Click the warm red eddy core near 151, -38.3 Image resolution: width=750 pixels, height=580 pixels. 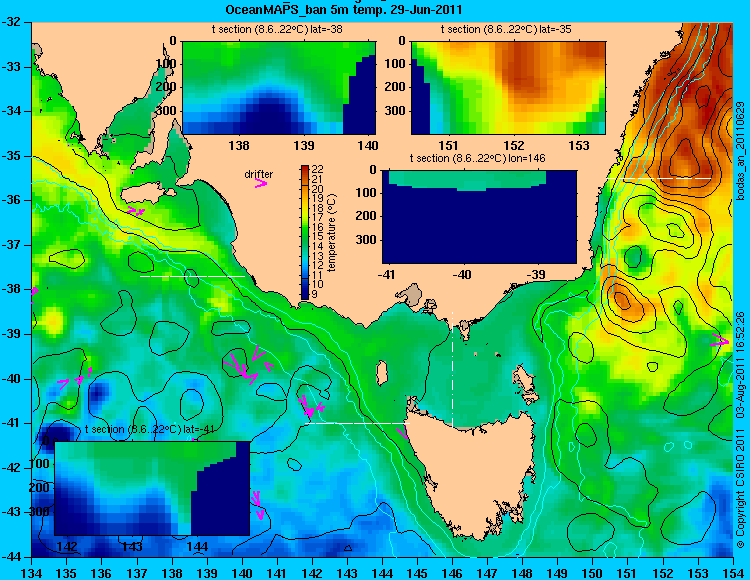(622, 300)
